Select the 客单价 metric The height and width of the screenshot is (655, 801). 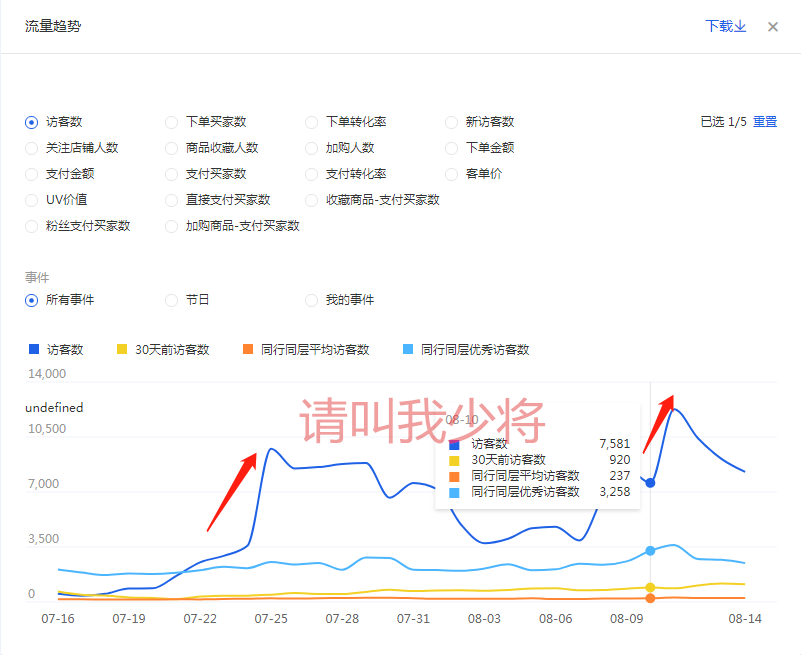452,174
